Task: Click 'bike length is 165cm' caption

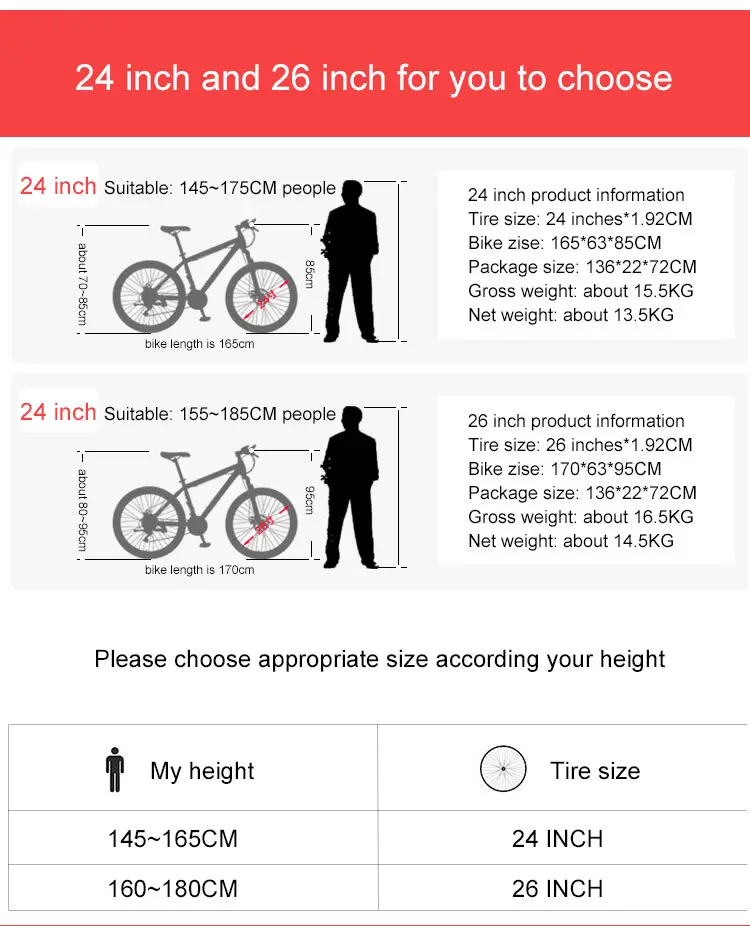Action: pyautogui.click(x=200, y=344)
